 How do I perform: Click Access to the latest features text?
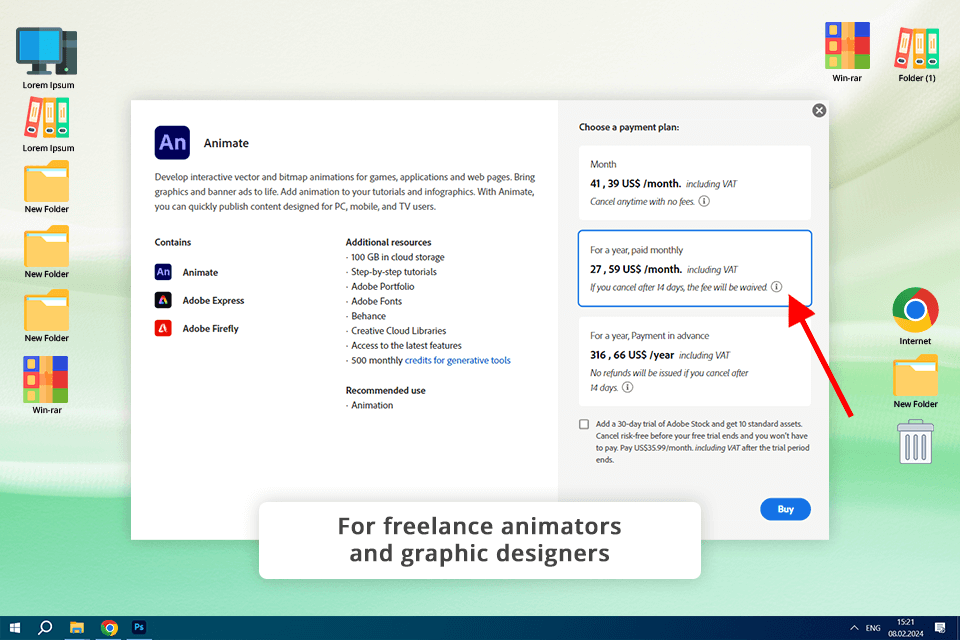click(407, 345)
